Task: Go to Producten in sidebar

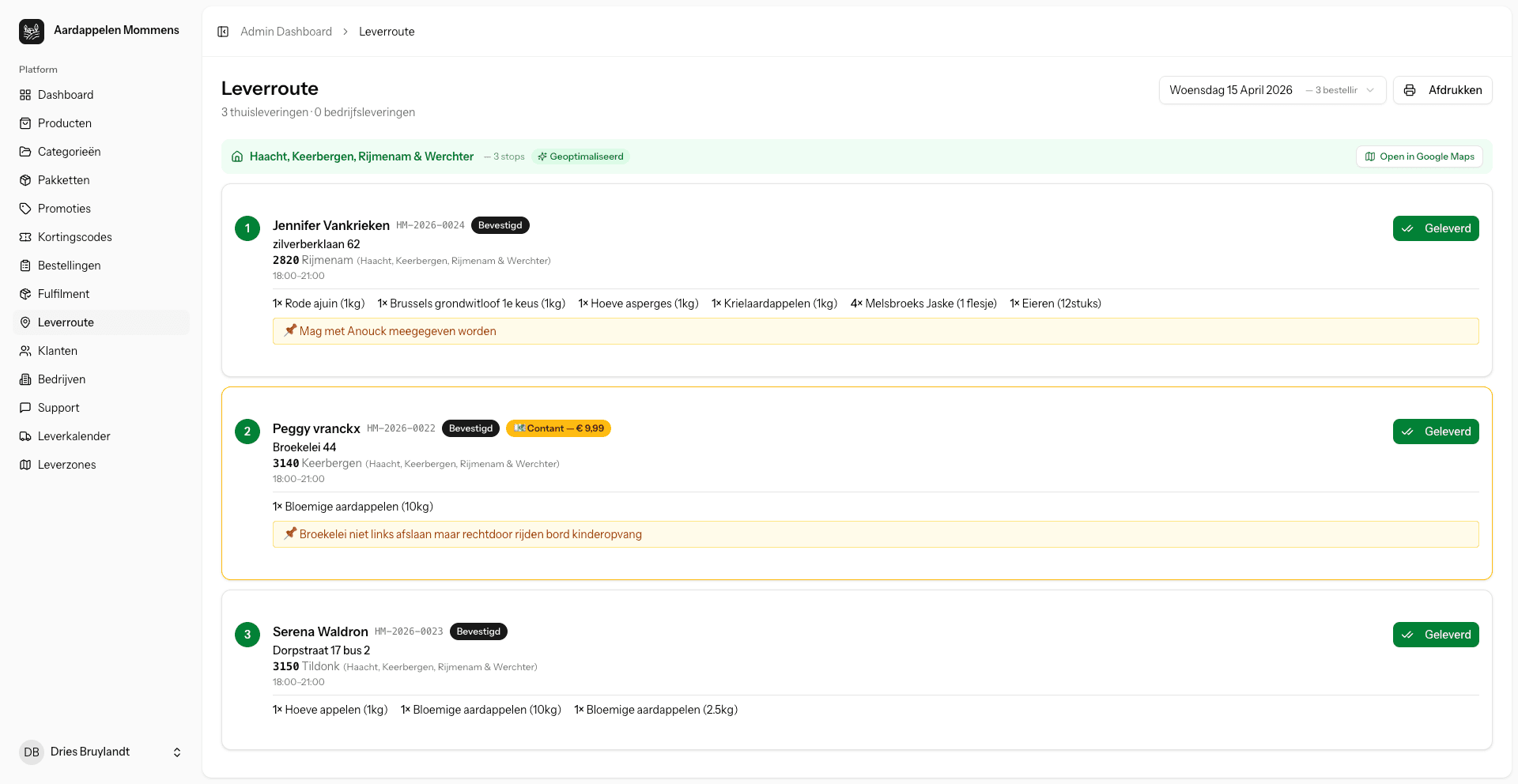Action: pos(101,123)
